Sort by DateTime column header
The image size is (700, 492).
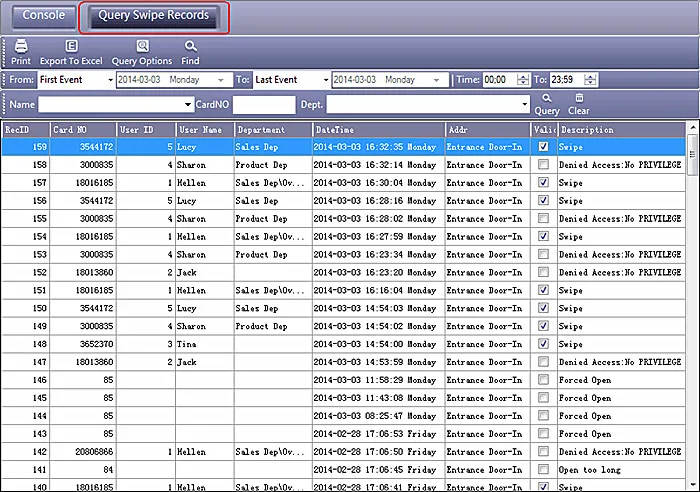point(379,129)
